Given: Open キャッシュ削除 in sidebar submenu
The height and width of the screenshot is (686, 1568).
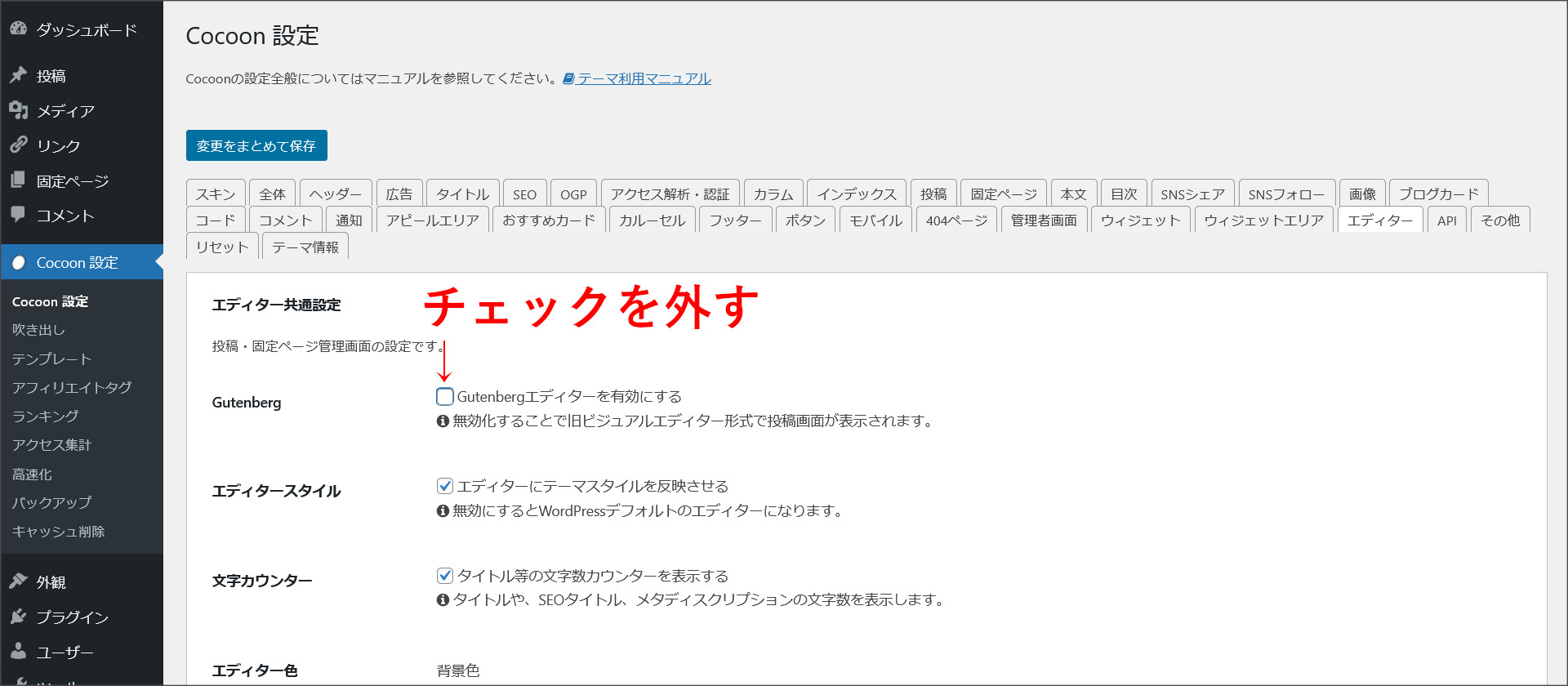Looking at the screenshot, I should point(58,532).
